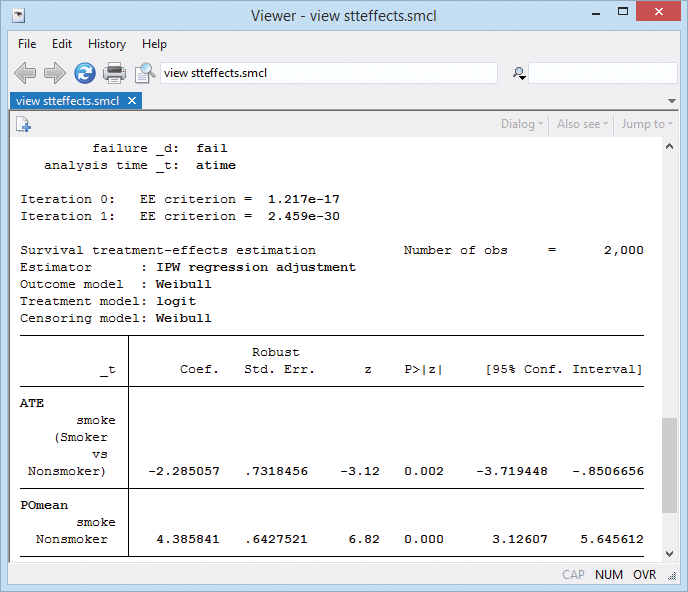688x592 pixels.
Task: Click the command address field
Action: [x=329, y=73]
